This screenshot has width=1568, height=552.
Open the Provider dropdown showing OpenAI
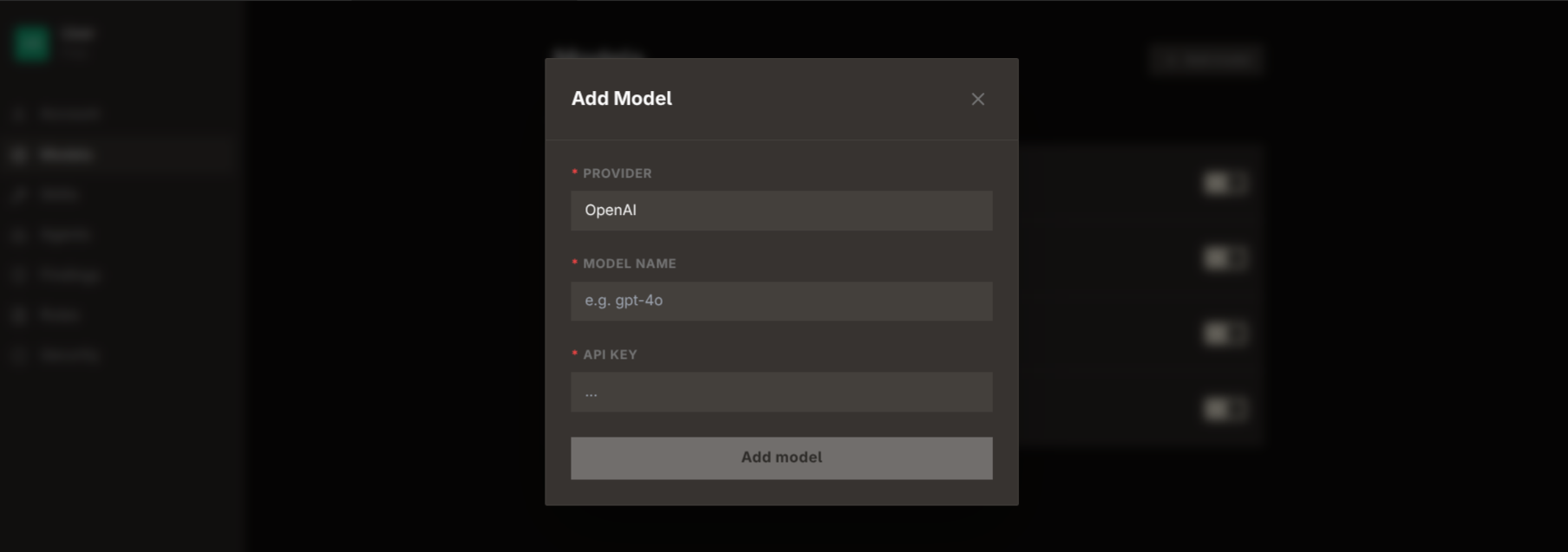pyautogui.click(x=781, y=210)
